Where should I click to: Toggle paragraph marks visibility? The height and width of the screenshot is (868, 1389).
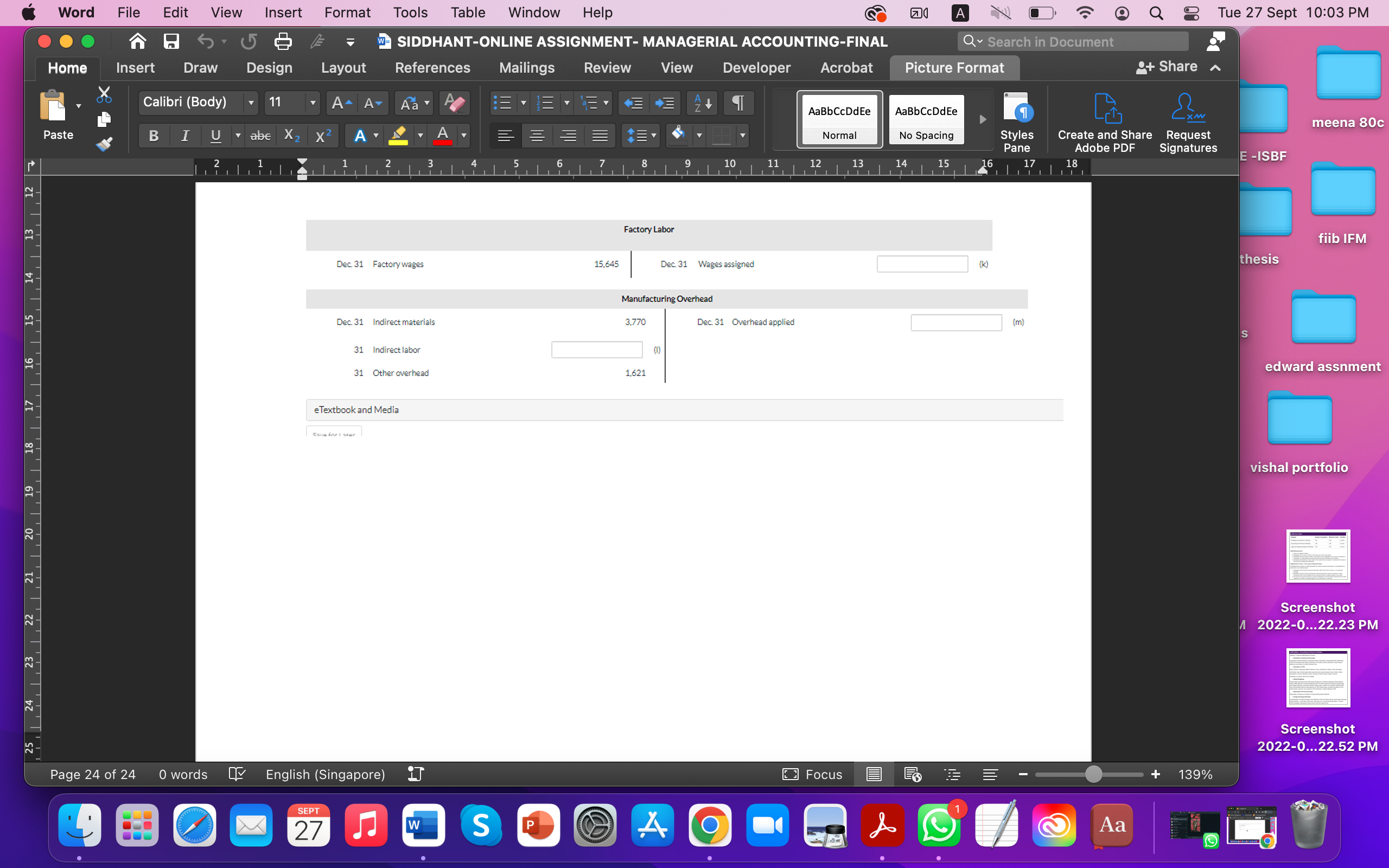pyautogui.click(x=737, y=103)
